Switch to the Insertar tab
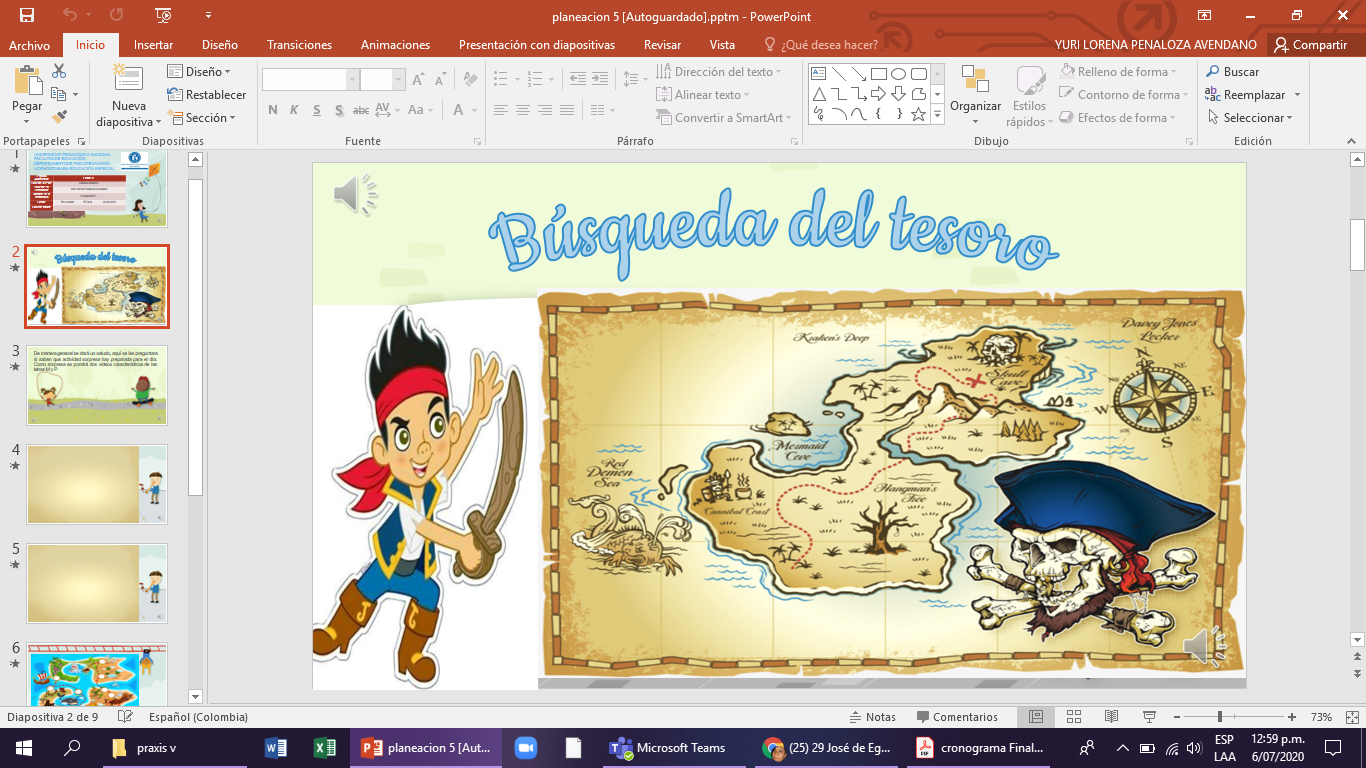 click(x=153, y=45)
